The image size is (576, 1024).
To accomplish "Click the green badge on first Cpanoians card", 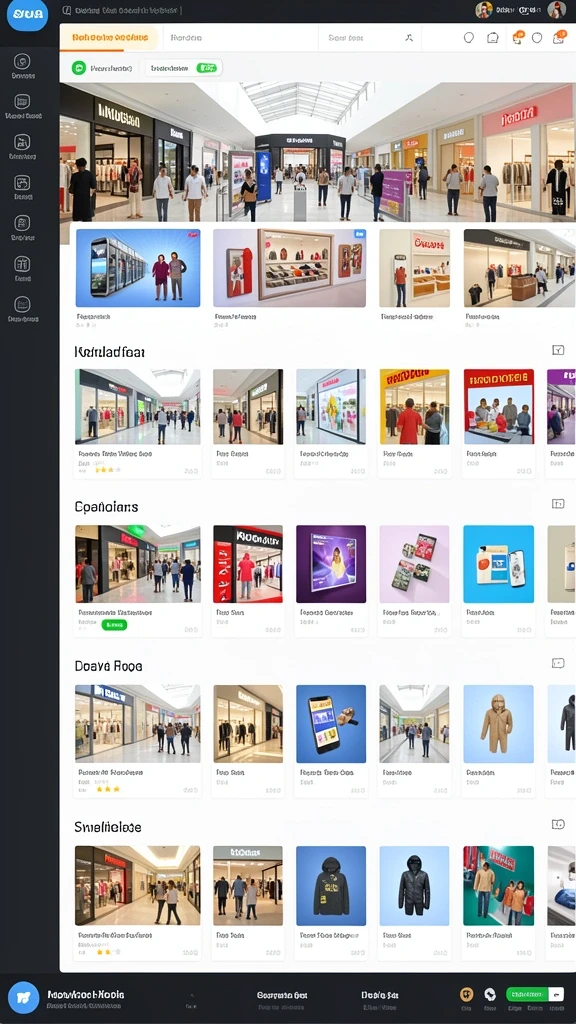I will click(x=114, y=625).
